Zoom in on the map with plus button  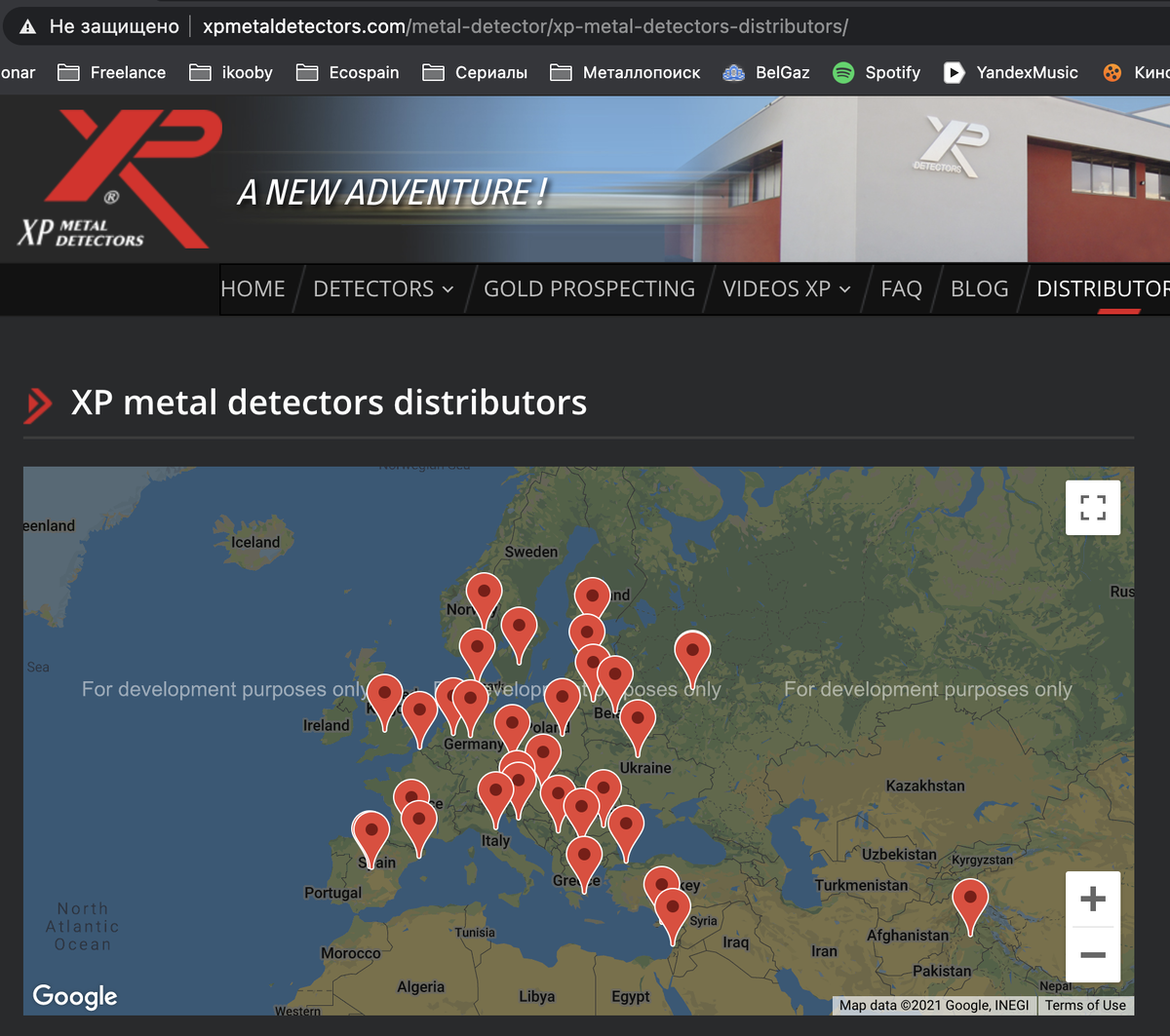click(1093, 899)
